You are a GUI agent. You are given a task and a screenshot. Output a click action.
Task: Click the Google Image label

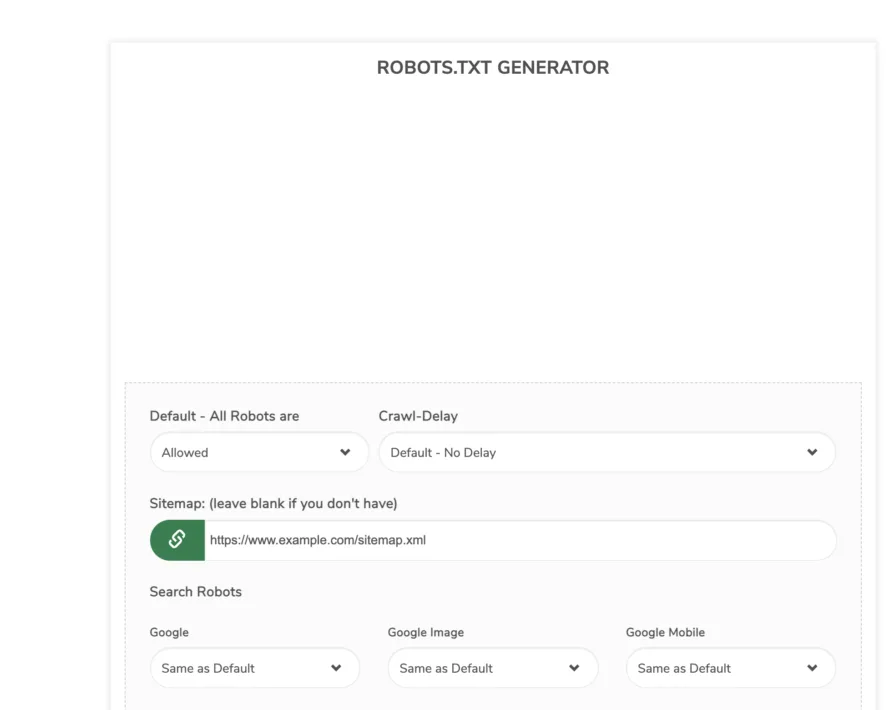coord(426,632)
